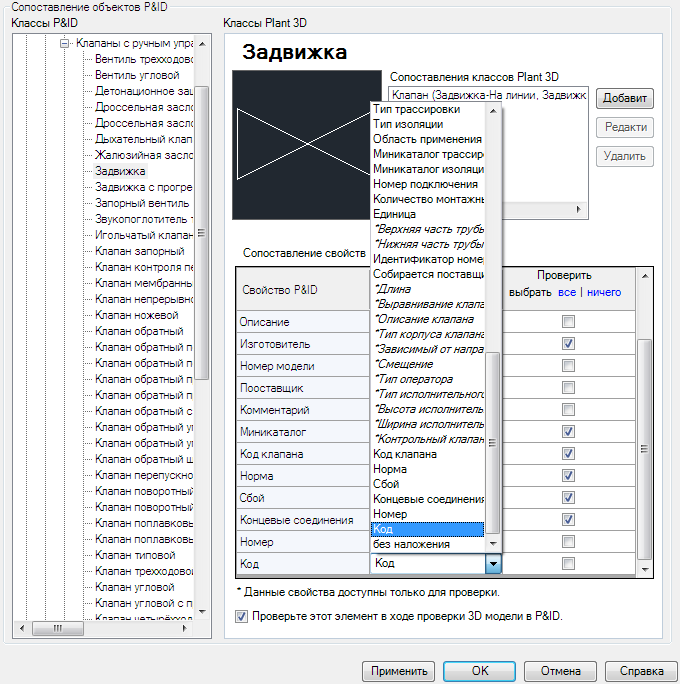Uncheck the 'Код клапана' verify checkbox
Image resolution: width=680 pixels, height=684 pixels.
568,453
